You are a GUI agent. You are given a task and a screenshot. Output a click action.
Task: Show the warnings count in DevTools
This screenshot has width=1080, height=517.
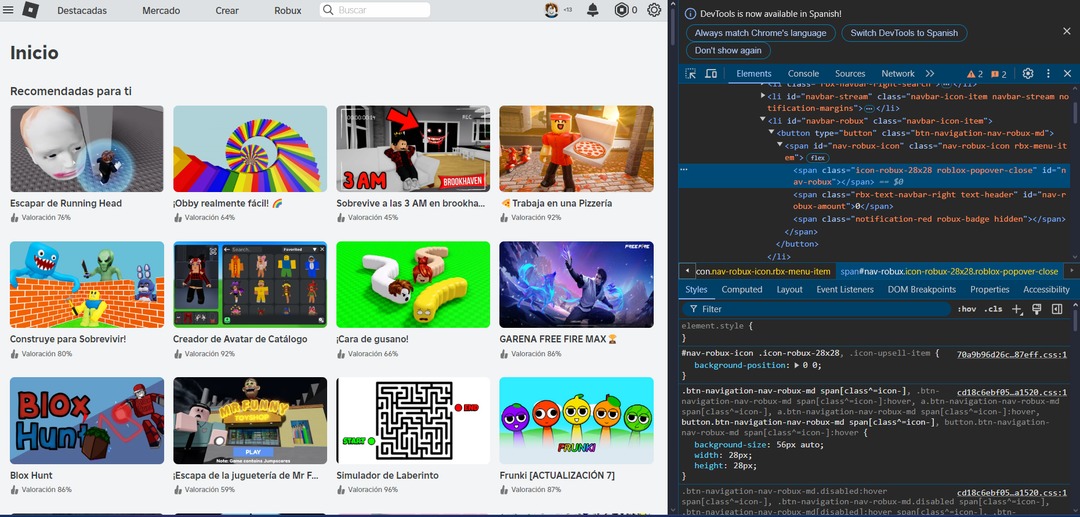[x=975, y=74]
